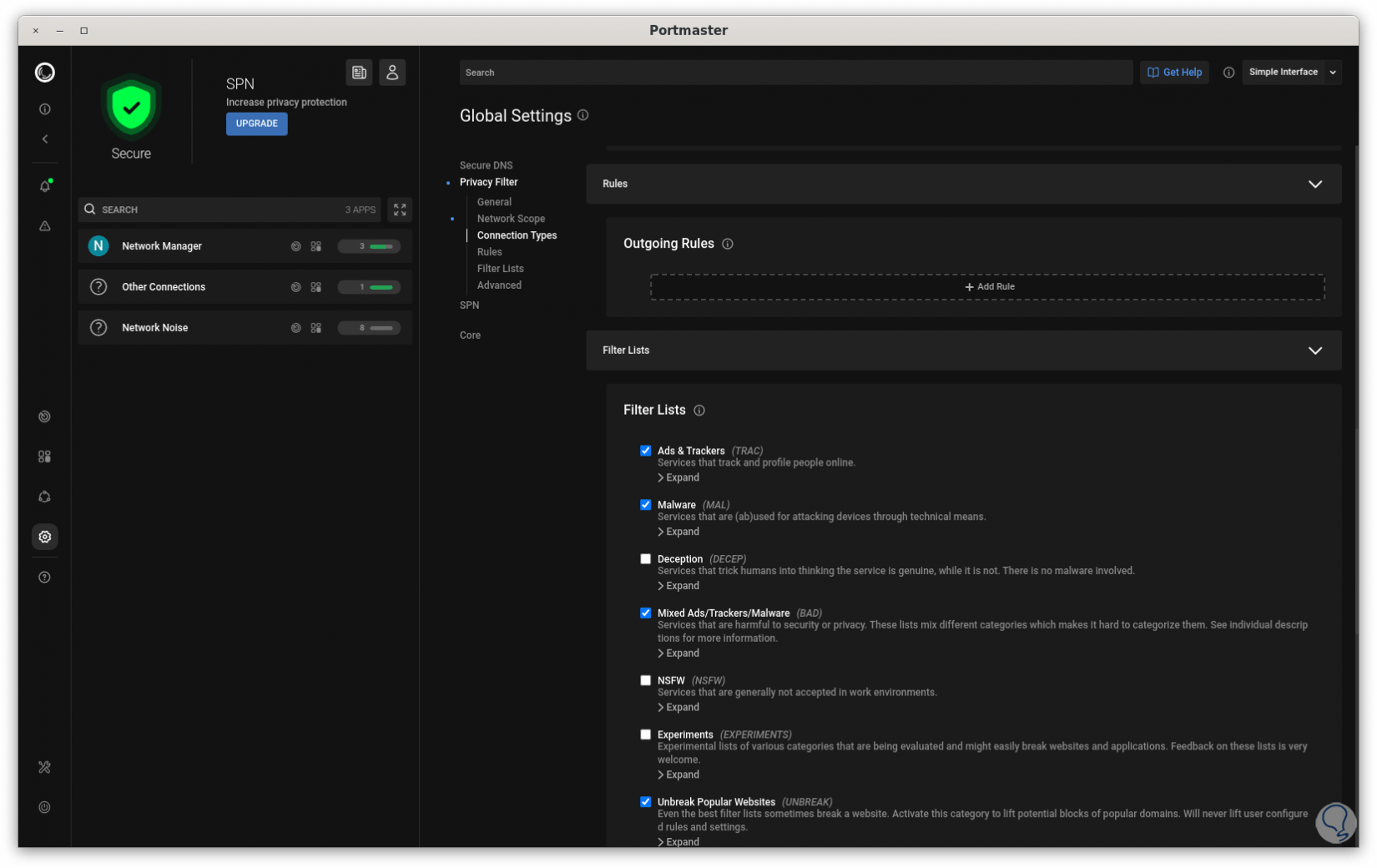The width and height of the screenshot is (1377, 868).
Task: Open Network Manager's radar activity icon
Action: point(295,246)
